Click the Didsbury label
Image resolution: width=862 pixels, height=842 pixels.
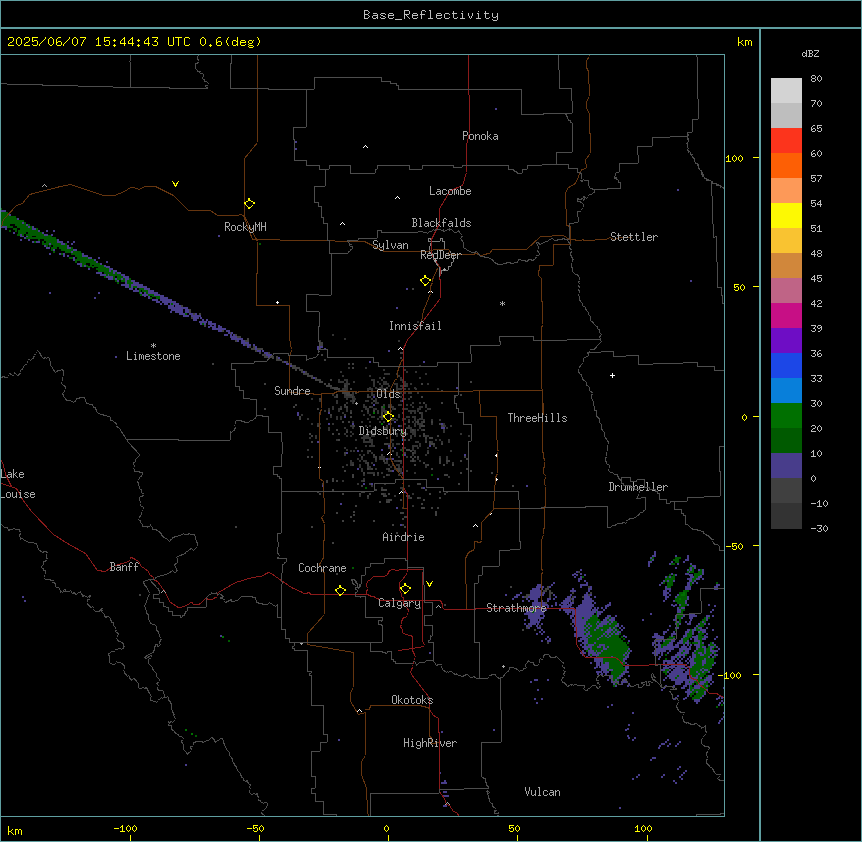coord(383,431)
